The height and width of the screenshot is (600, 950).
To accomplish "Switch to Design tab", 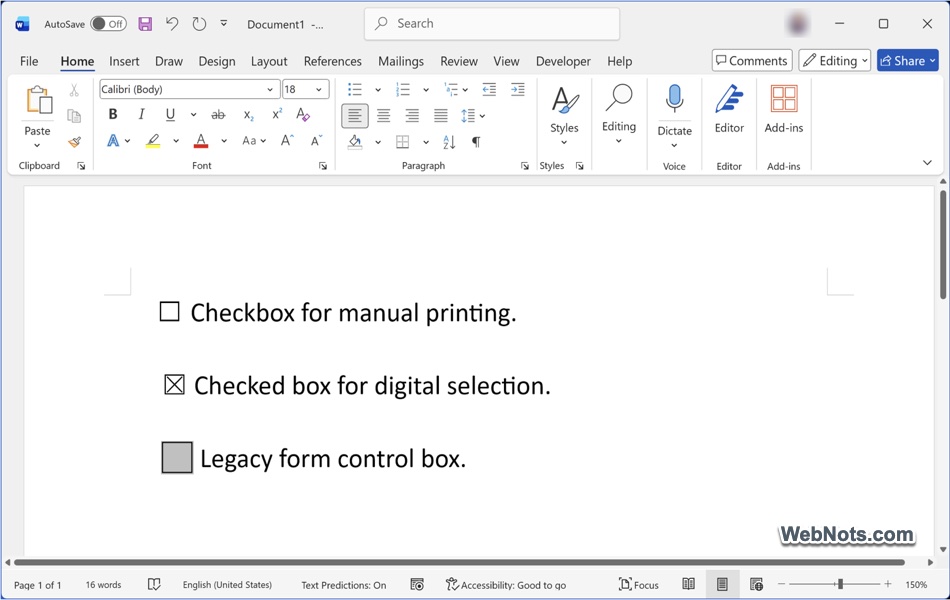I will click(x=217, y=61).
